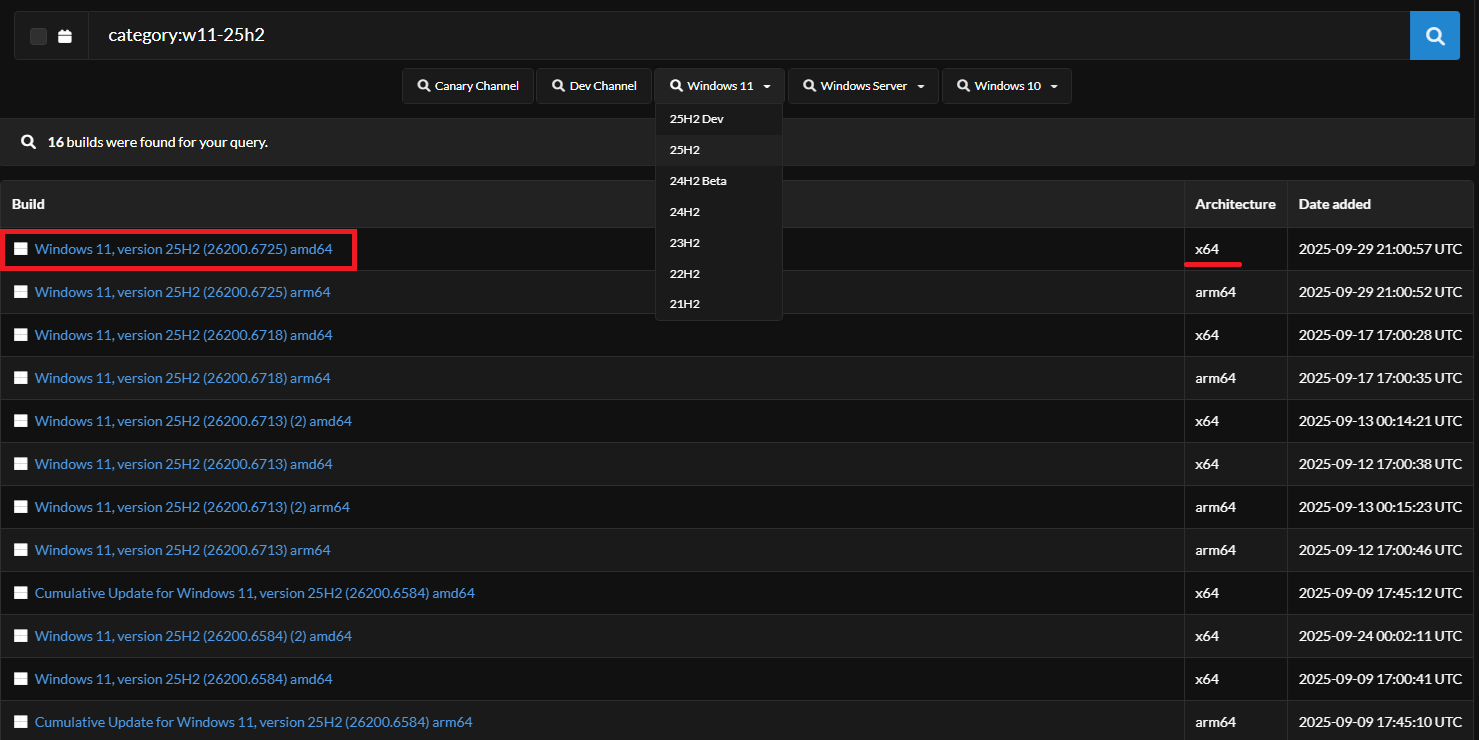Open Windows 11 25H2 (26200.6718) amd64 link
The image size is (1479, 740).
(x=184, y=335)
